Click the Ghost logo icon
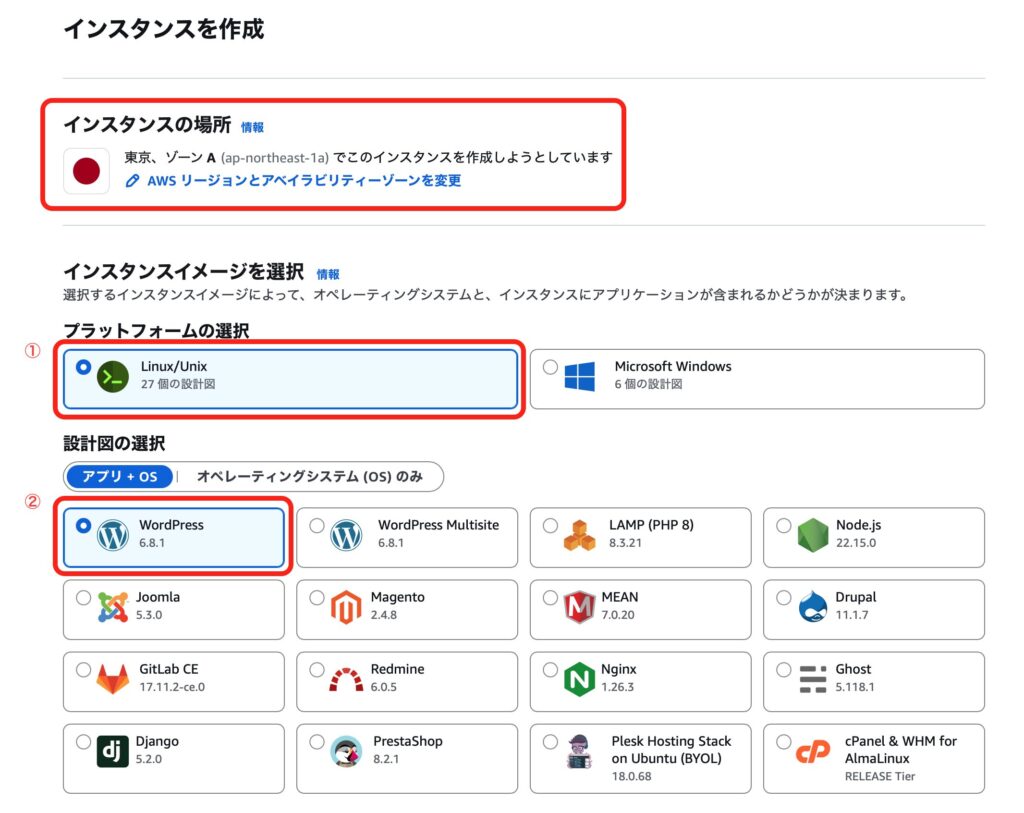 [x=813, y=679]
